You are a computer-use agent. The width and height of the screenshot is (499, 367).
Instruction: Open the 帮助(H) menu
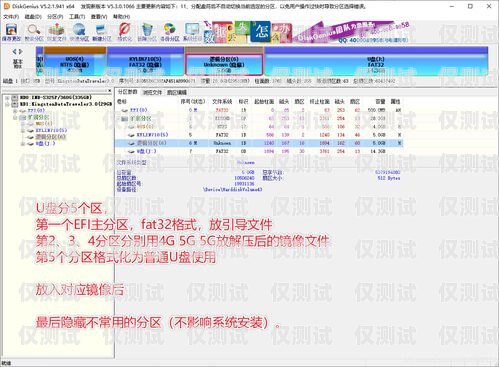click(x=121, y=16)
